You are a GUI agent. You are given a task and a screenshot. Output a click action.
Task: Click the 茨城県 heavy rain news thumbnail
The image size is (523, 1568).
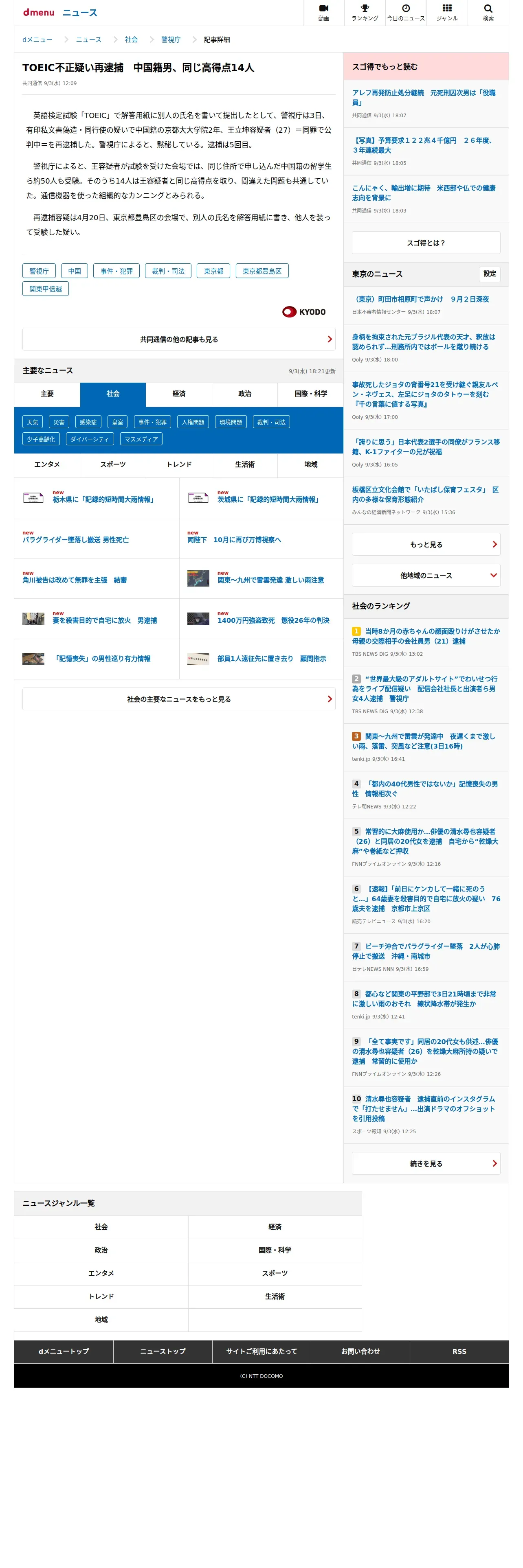point(198,497)
